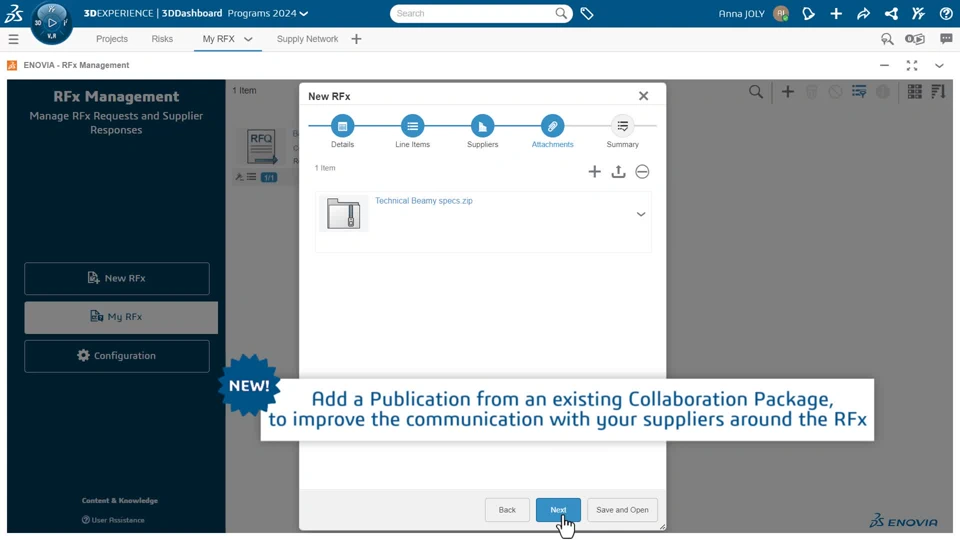Click the Attachments step icon
The image size is (960, 540).
pos(552,126)
